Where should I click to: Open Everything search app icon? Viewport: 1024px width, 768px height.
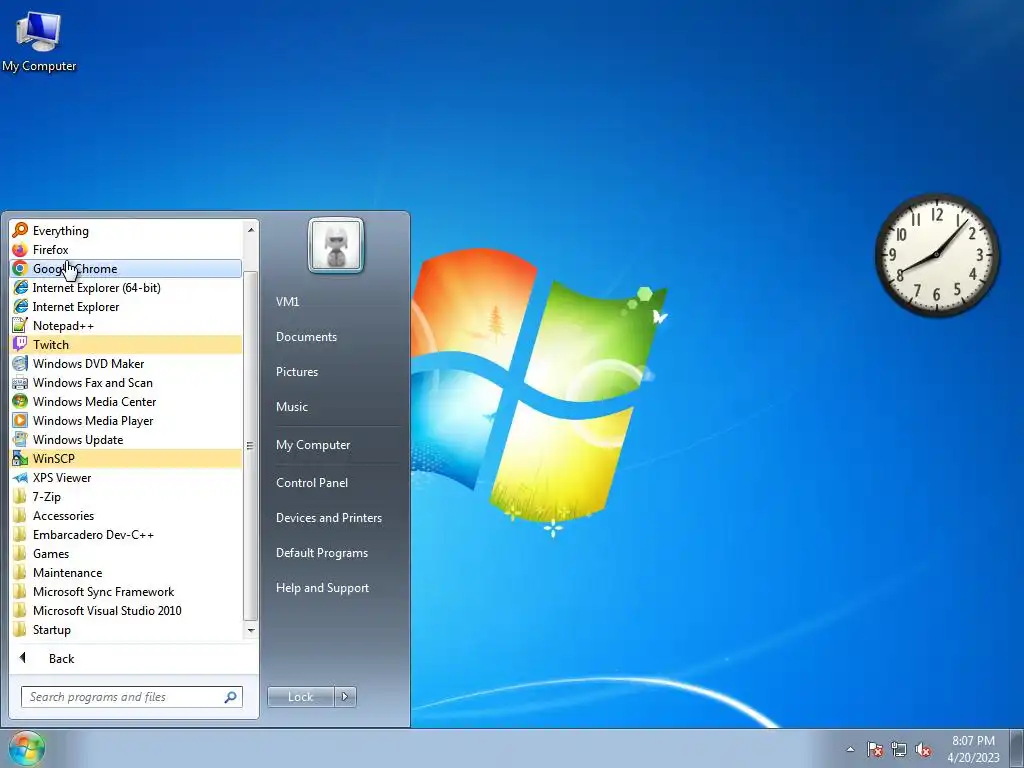[x=20, y=231]
